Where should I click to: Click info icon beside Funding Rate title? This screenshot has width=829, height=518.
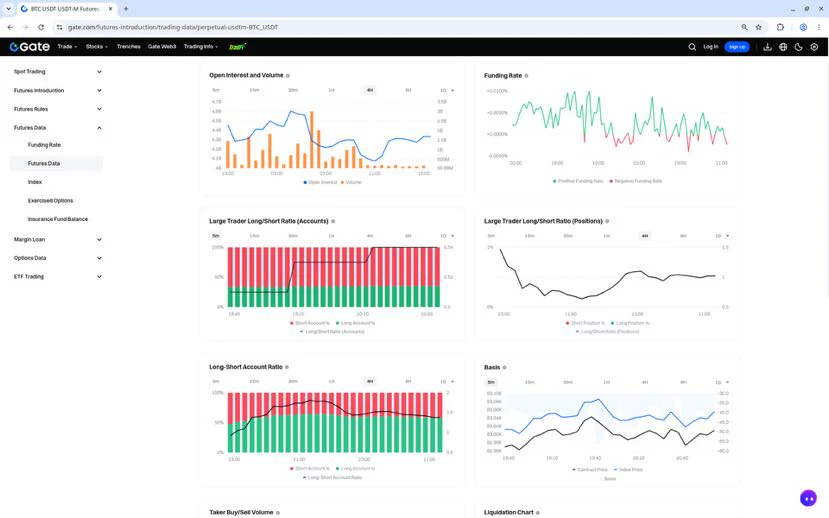pos(526,76)
